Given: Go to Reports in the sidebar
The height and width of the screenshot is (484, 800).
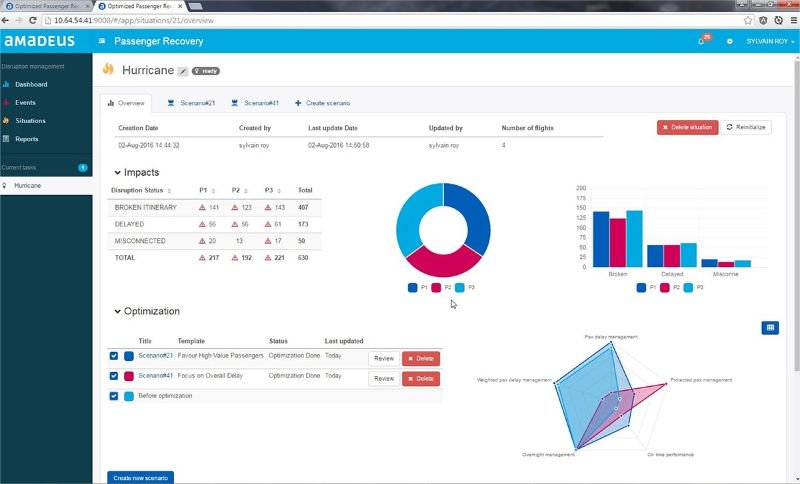Looking at the screenshot, I should [x=27, y=139].
